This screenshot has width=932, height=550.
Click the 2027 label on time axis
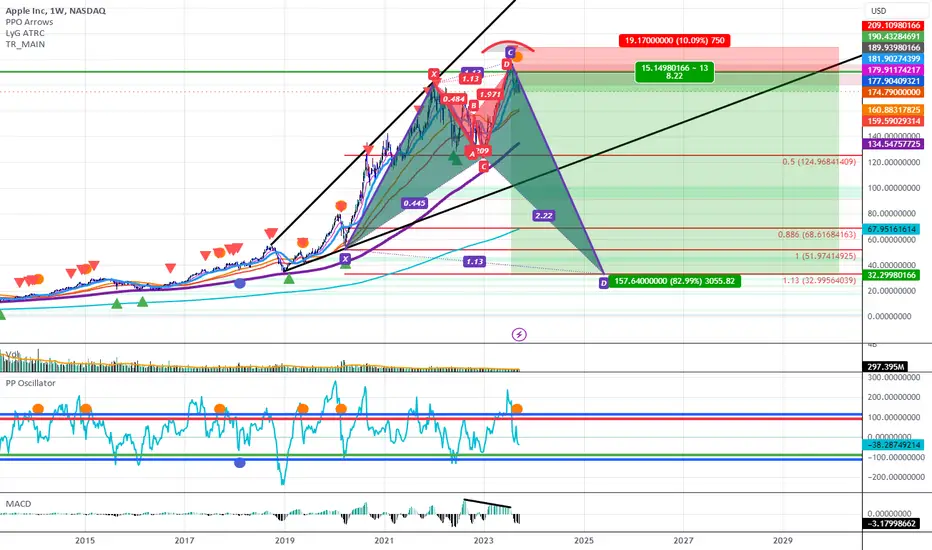(x=684, y=540)
